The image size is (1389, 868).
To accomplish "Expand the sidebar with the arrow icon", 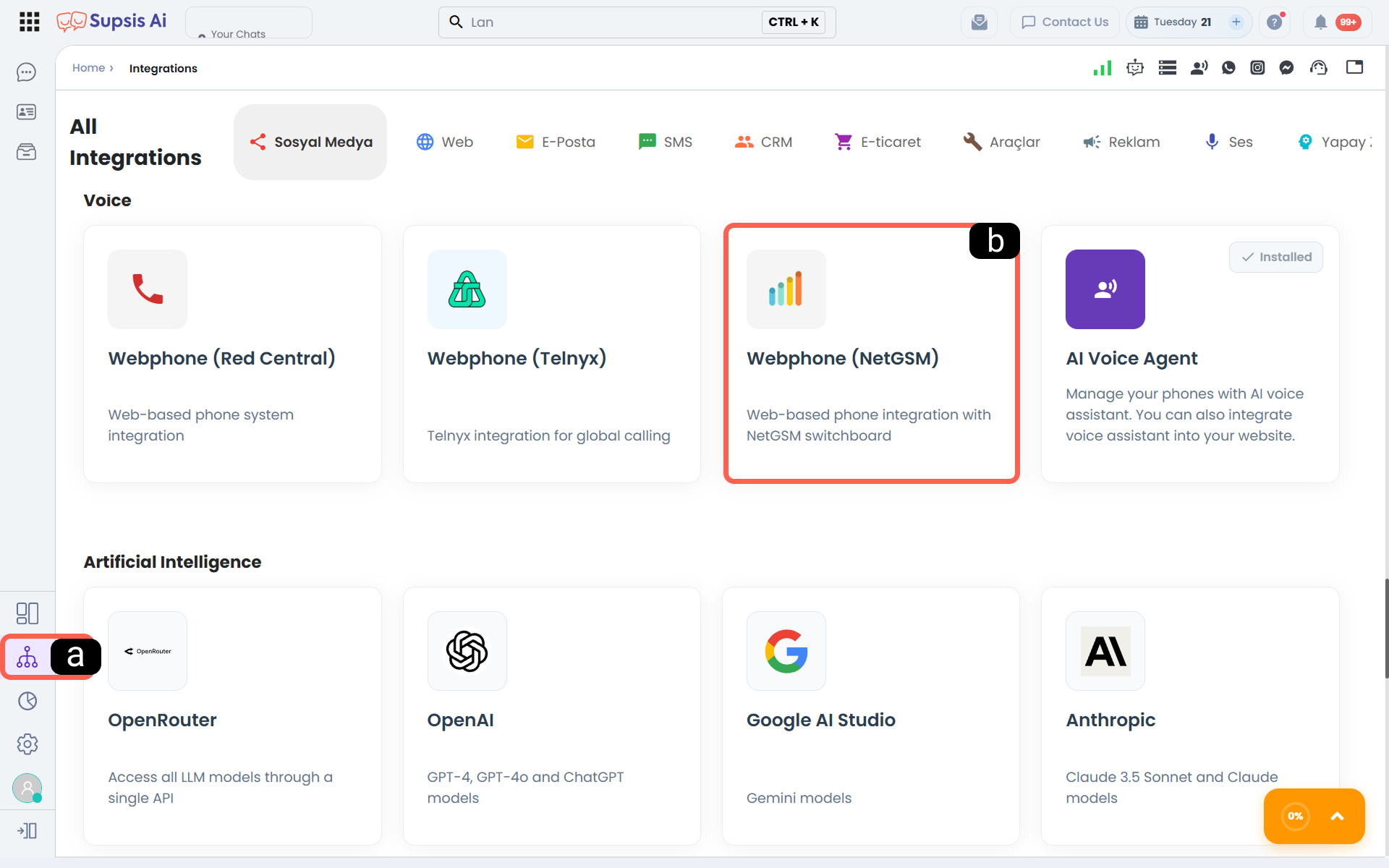I will pos(27,831).
